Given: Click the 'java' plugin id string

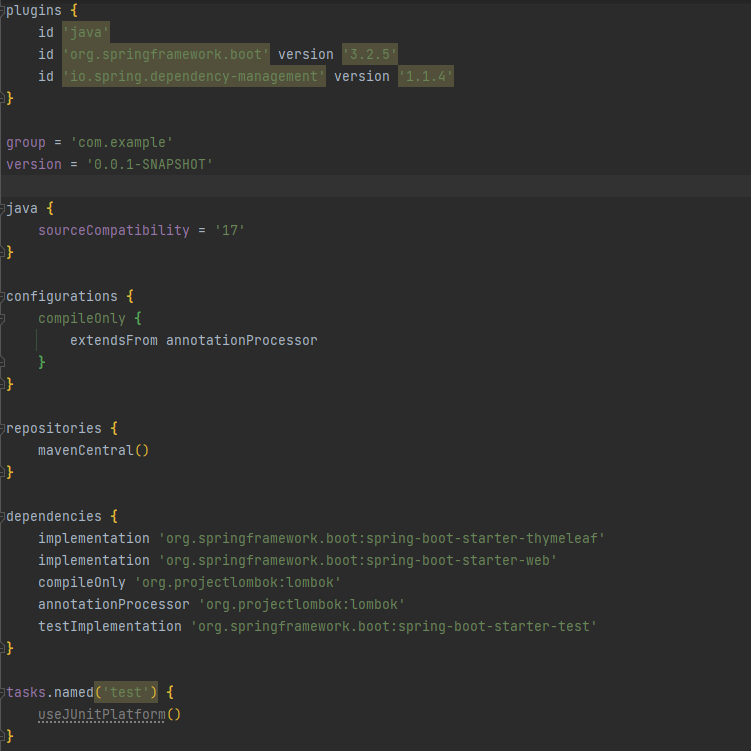Looking at the screenshot, I should 86,33.
